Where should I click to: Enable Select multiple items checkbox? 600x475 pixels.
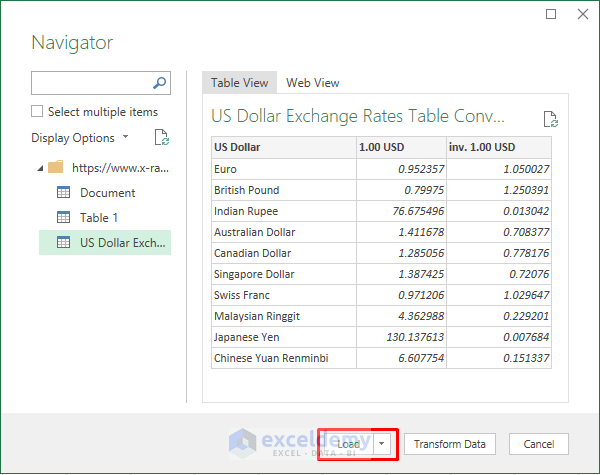click(37, 111)
